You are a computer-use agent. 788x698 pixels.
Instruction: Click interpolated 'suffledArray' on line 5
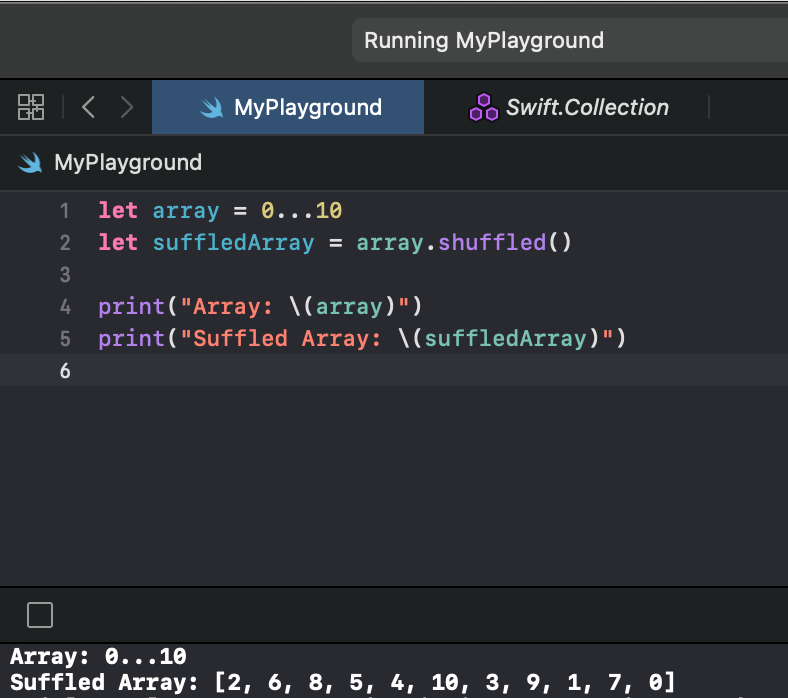(506, 339)
